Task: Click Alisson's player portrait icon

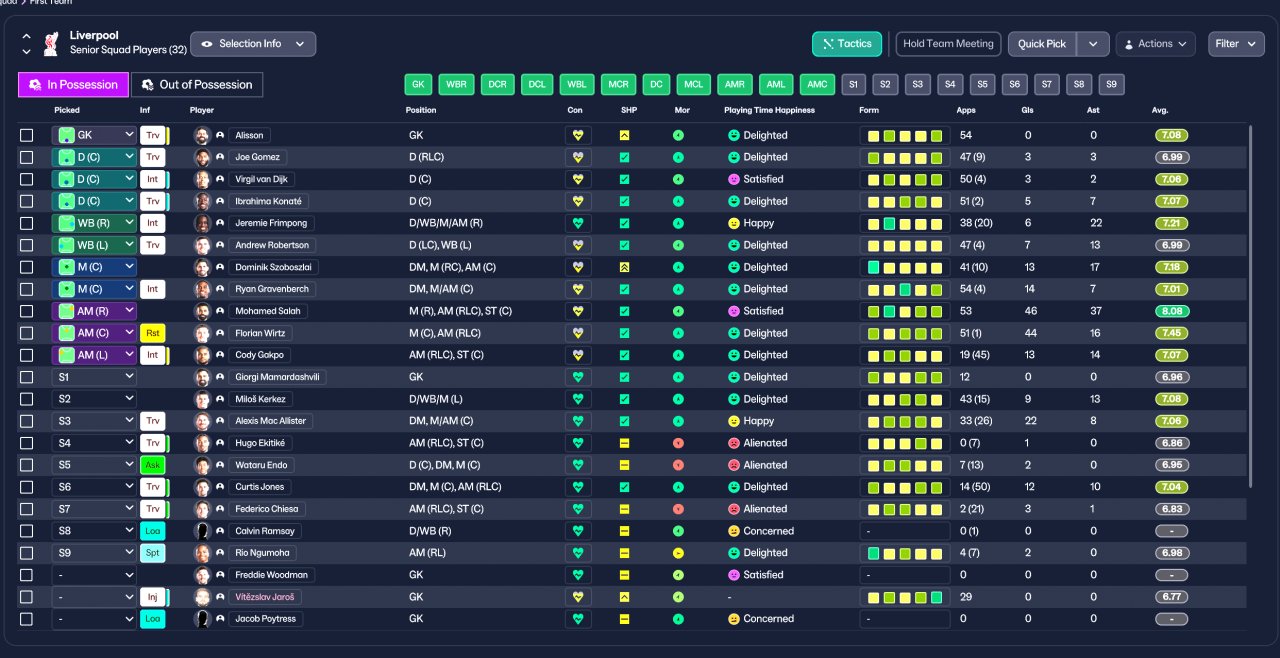Action: [202, 135]
